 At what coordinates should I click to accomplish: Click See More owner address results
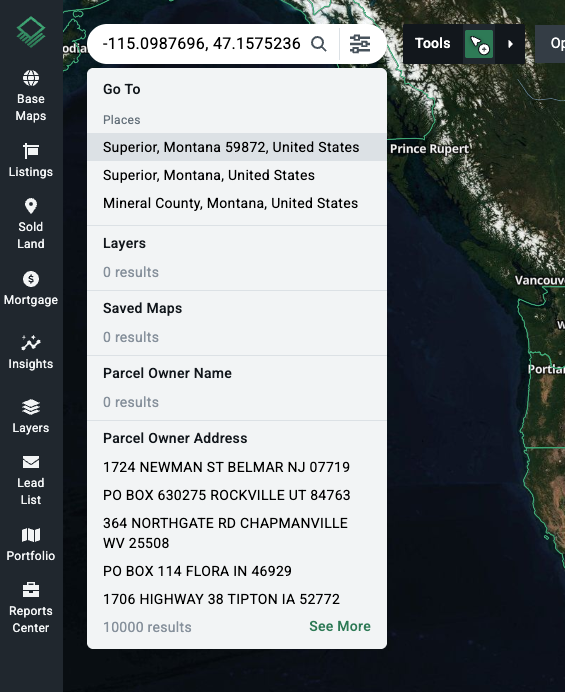point(340,626)
